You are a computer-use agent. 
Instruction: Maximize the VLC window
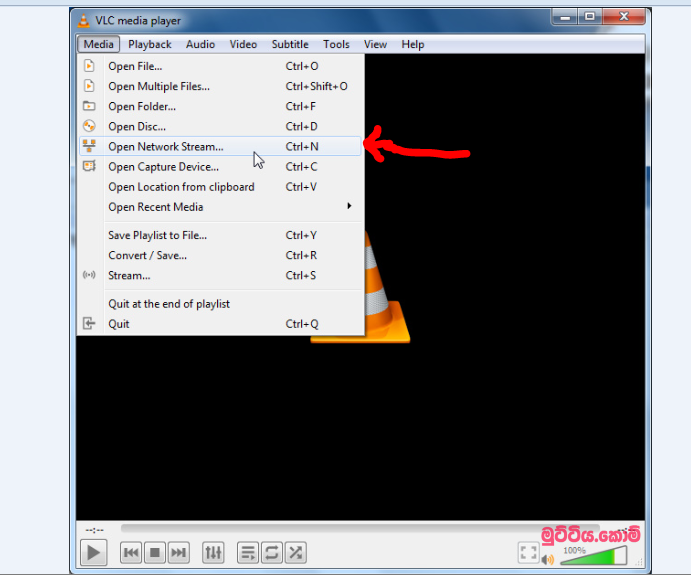(590, 17)
